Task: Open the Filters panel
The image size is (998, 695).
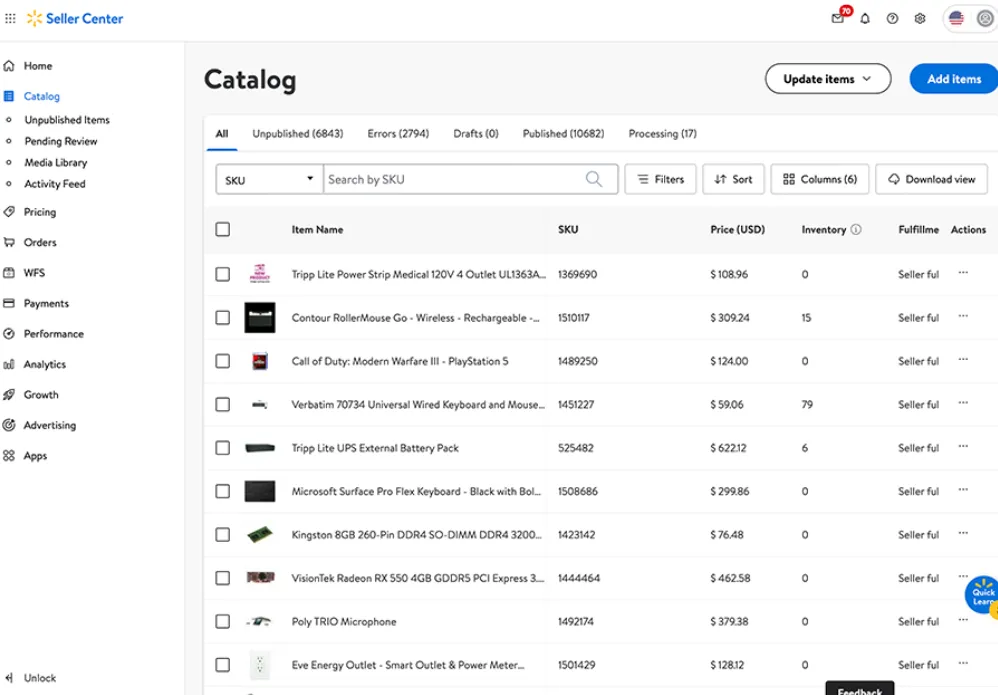Action: (x=660, y=179)
